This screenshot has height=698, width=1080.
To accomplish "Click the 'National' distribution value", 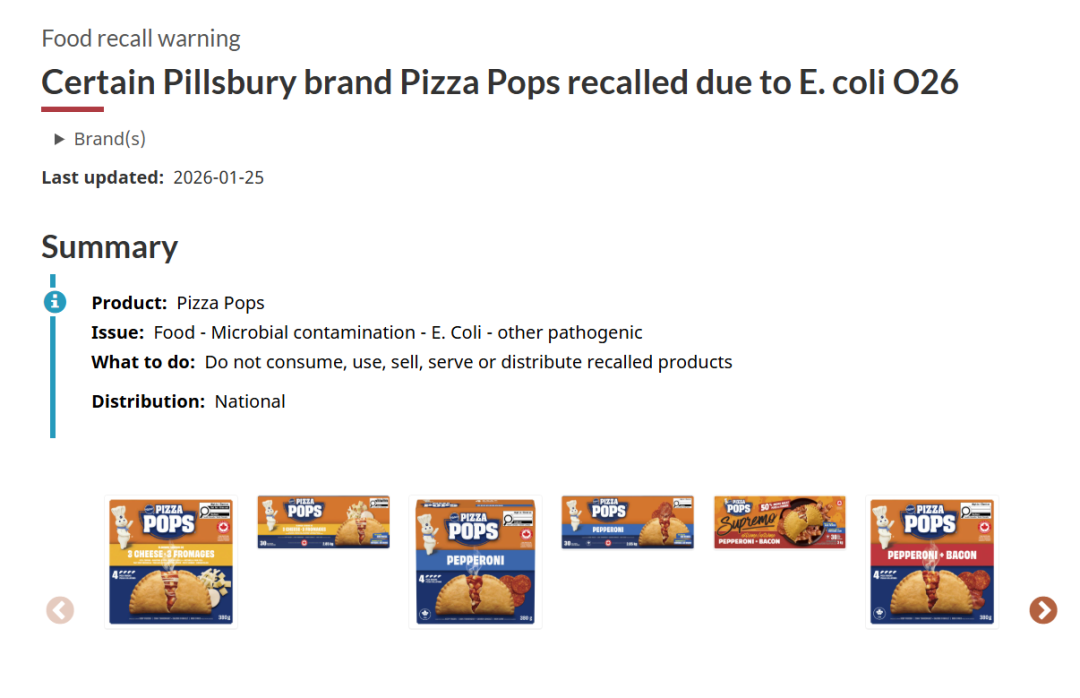I will click(250, 401).
